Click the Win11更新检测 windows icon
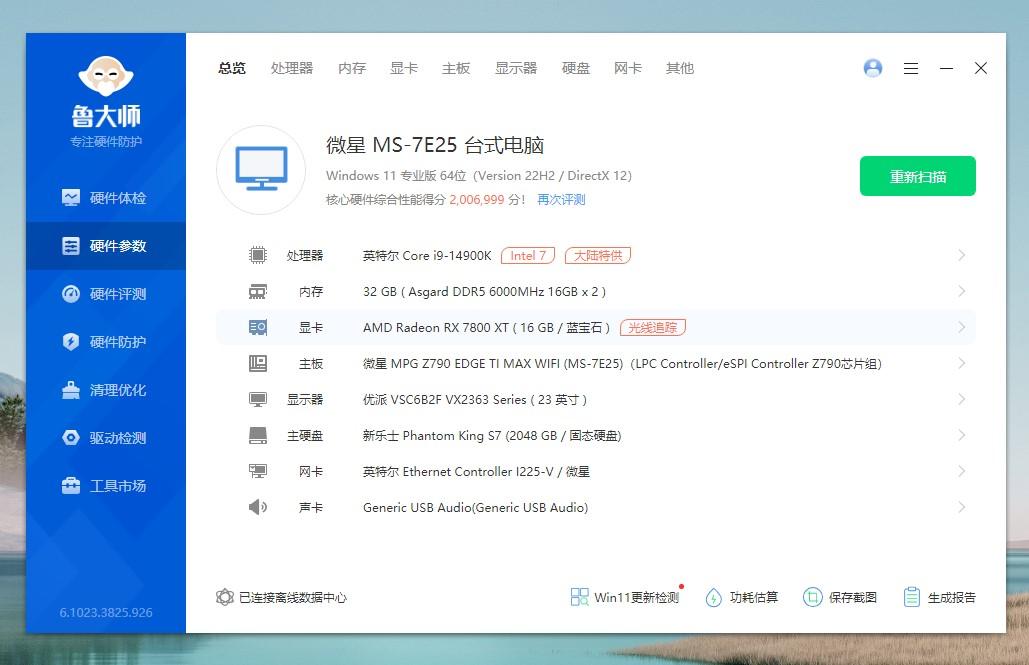This screenshot has height=665, width=1029. 579,597
